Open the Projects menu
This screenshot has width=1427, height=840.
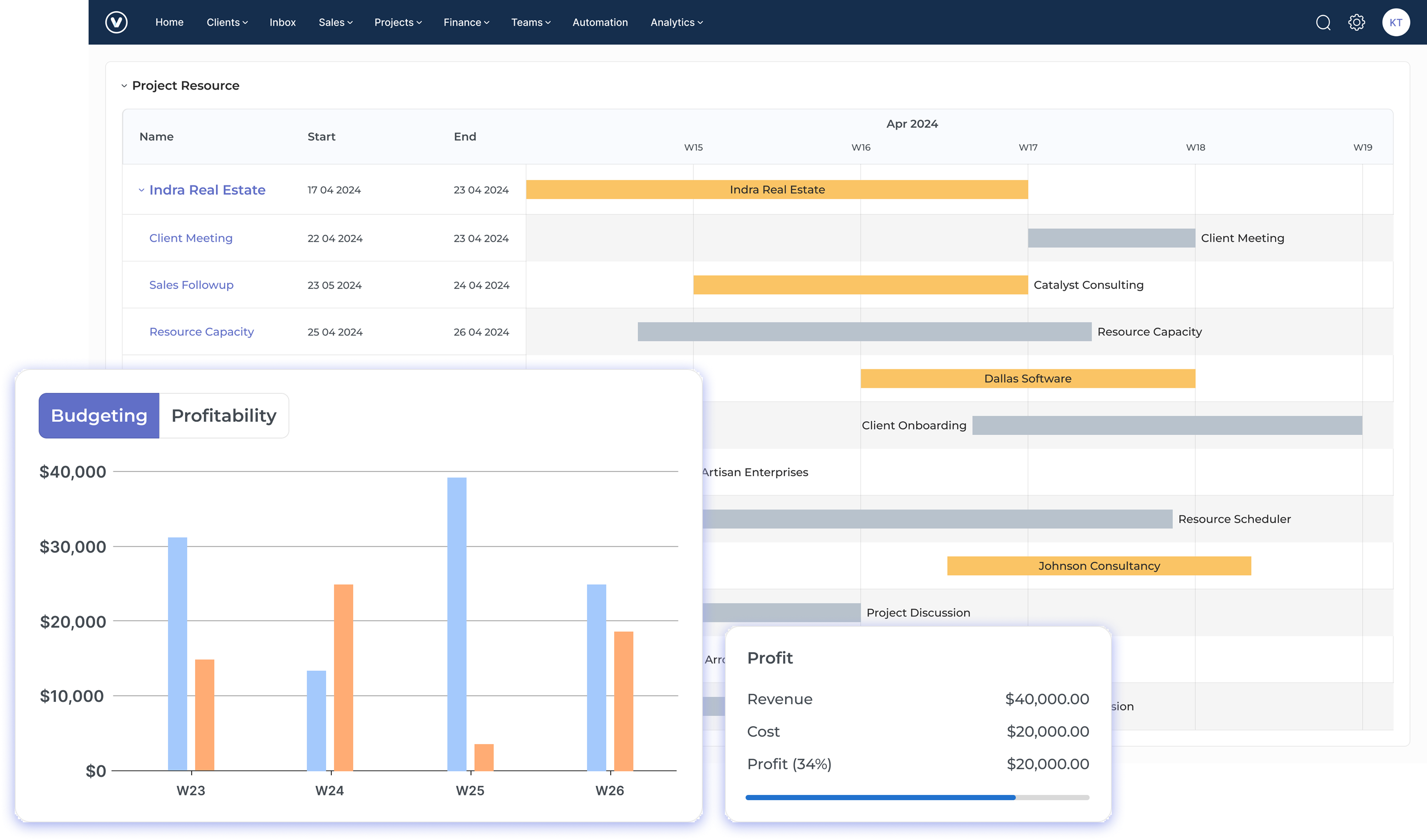(x=398, y=23)
